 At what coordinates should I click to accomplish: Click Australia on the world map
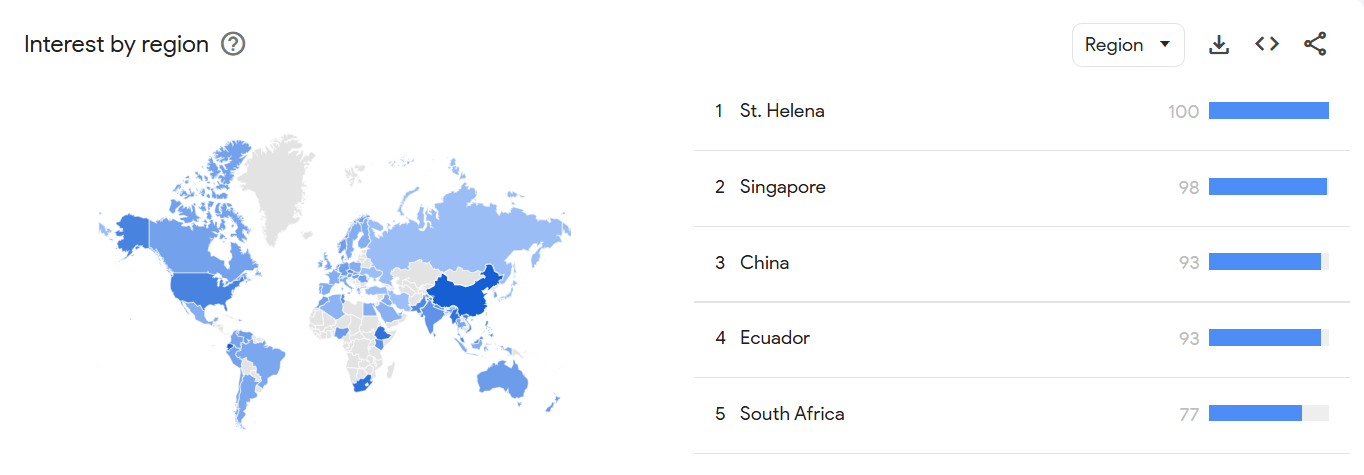coord(503,379)
